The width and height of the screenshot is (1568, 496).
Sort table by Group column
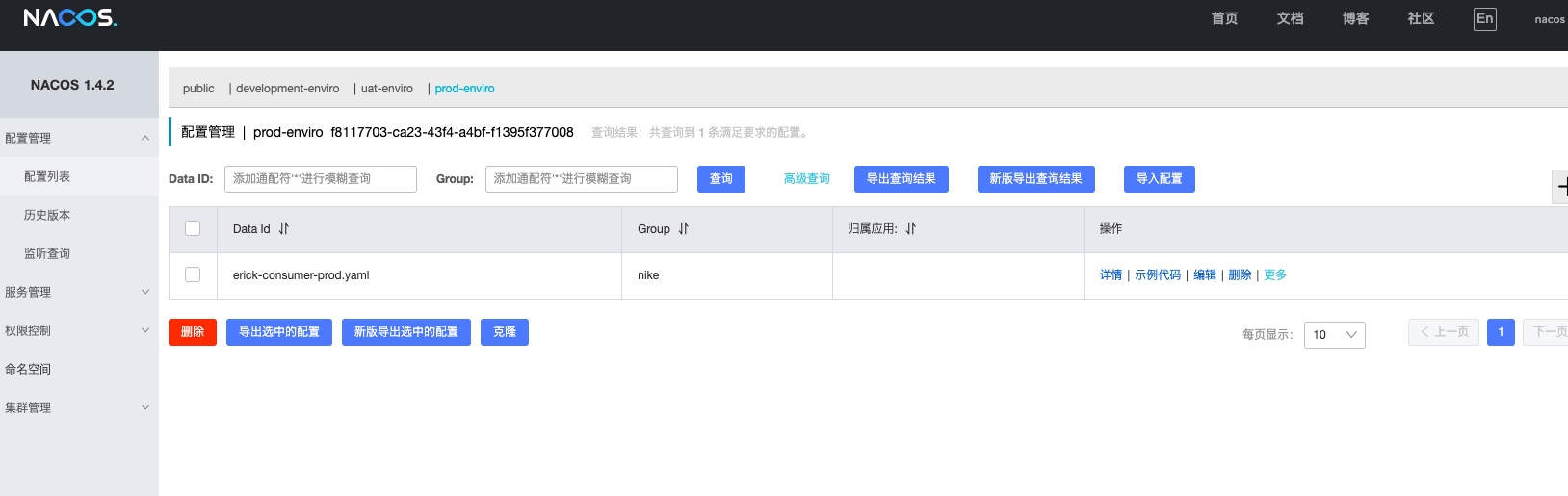684,229
